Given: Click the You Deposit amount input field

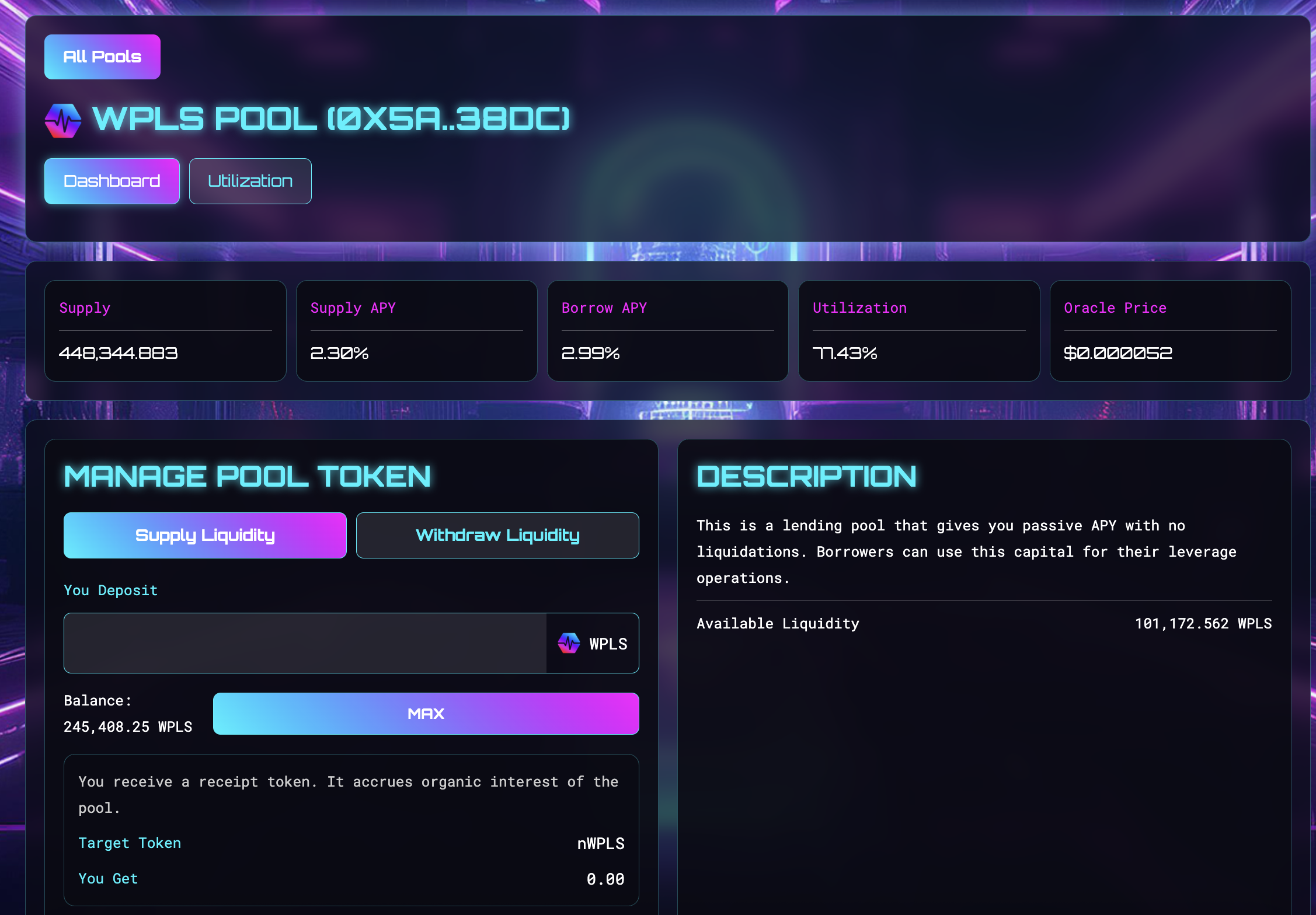Looking at the screenshot, I should [305, 643].
